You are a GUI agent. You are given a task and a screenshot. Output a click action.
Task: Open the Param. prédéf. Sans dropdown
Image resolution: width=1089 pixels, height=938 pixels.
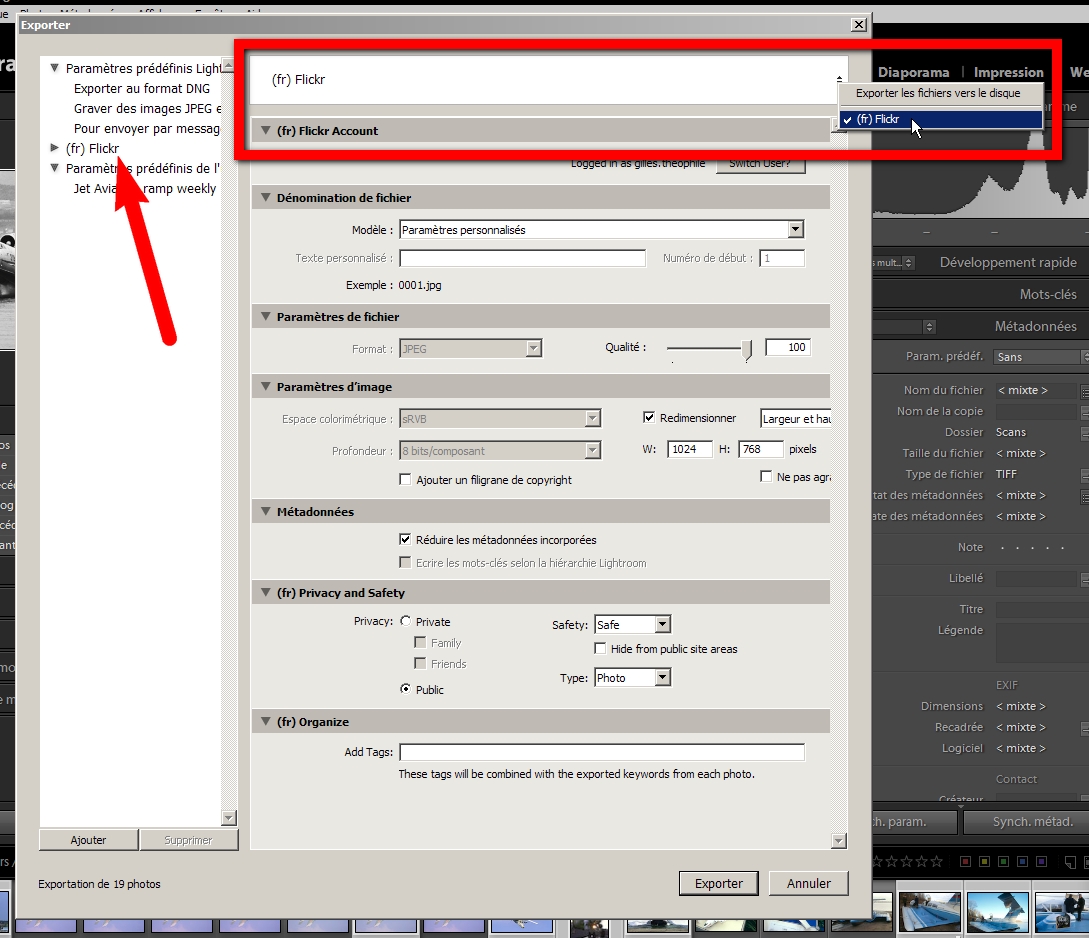tap(1041, 357)
